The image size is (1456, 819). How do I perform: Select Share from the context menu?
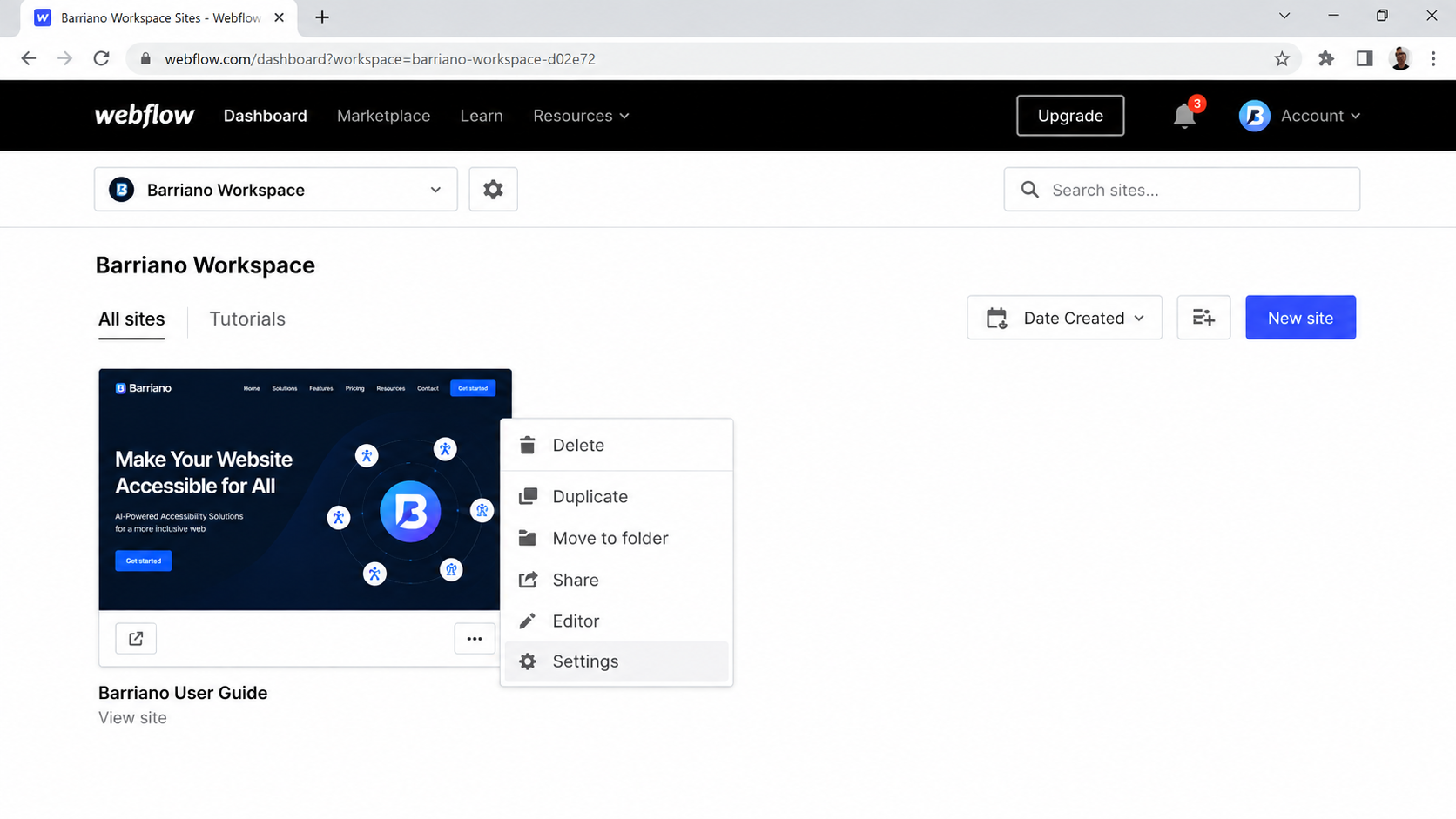(x=617, y=580)
